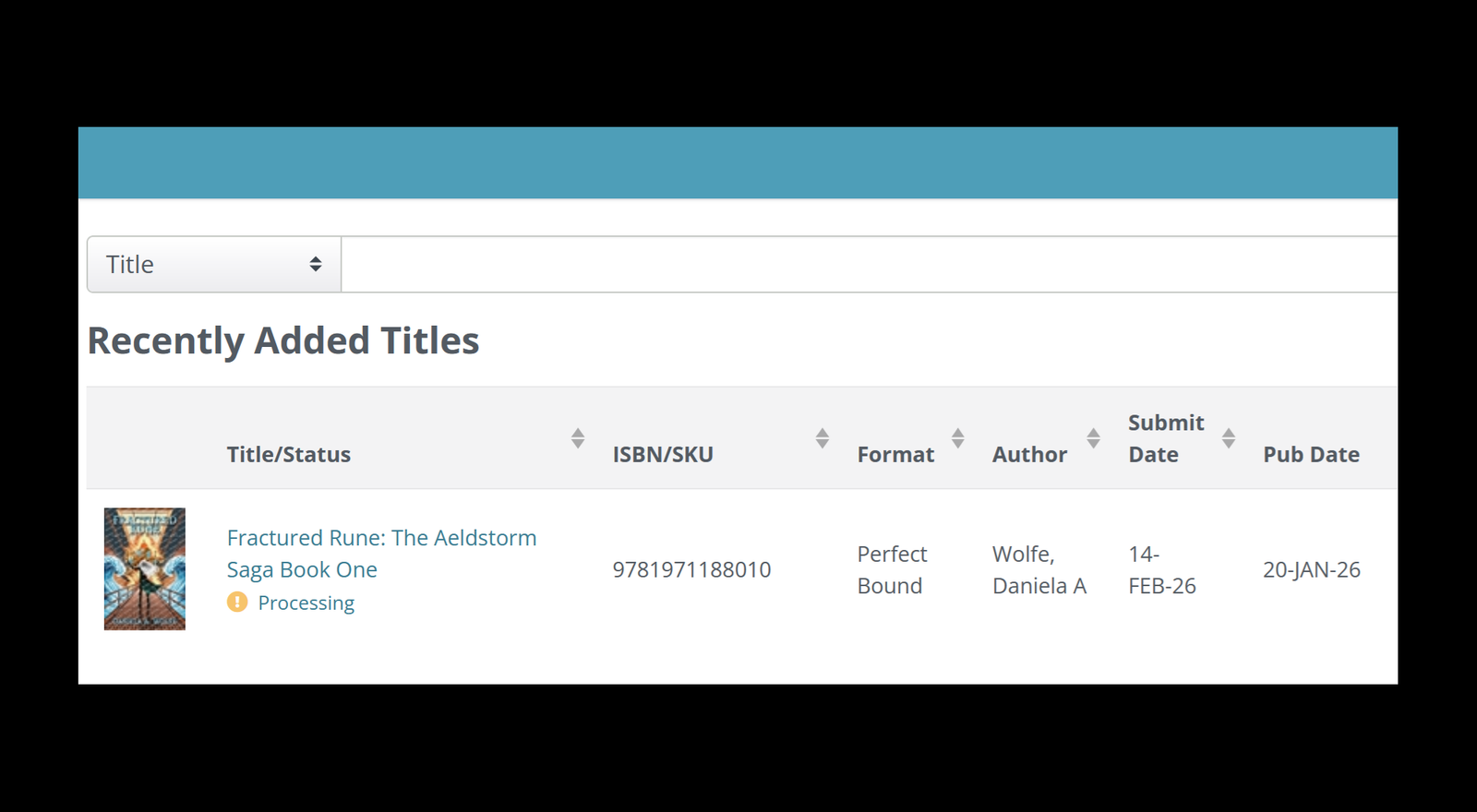Open the Title search-type dropdown
Image resolution: width=1477 pixels, height=812 pixels.
pyautogui.click(x=214, y=265)
